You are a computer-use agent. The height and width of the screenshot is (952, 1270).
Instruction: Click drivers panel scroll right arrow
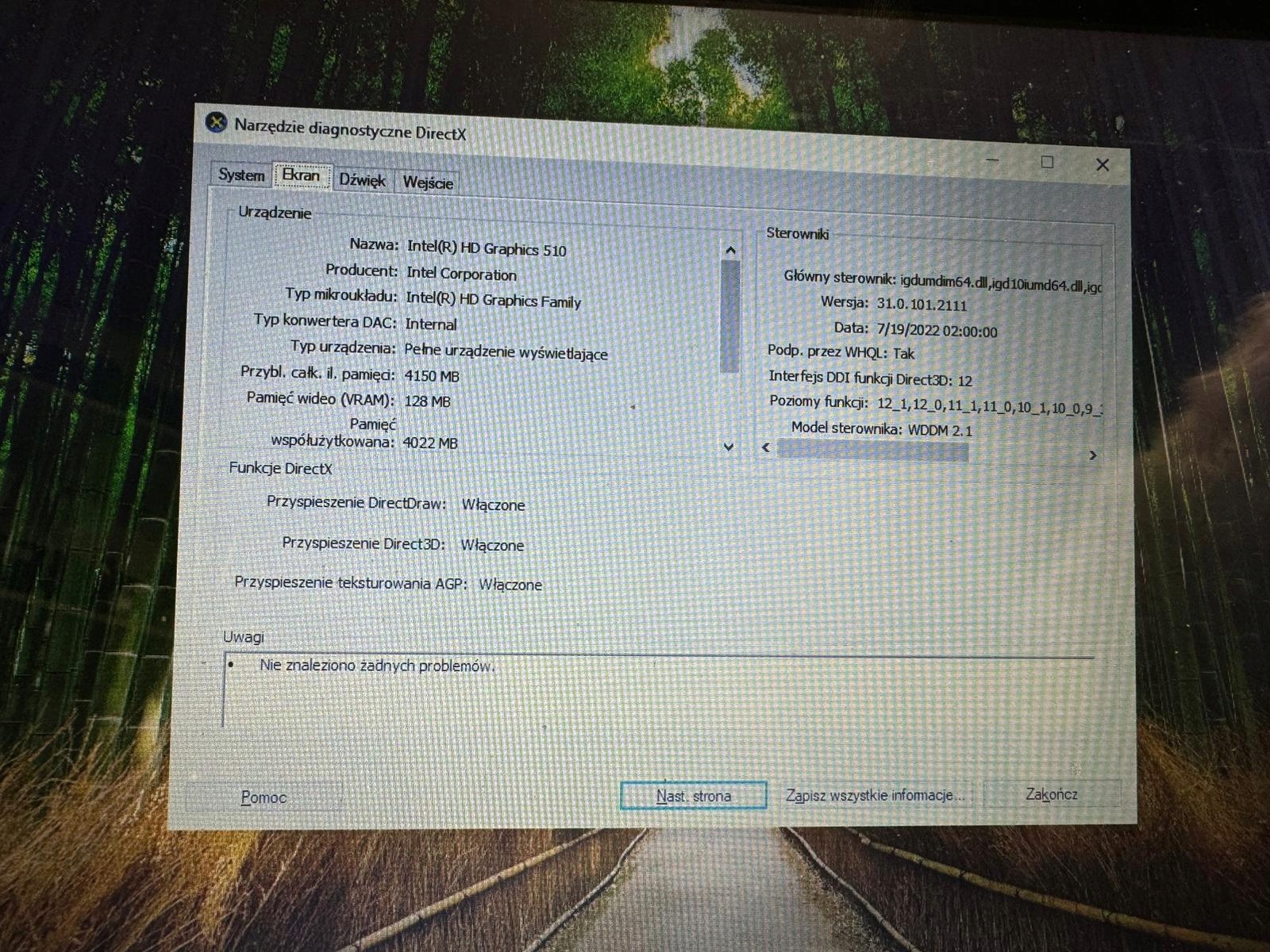click(1093, 455)
